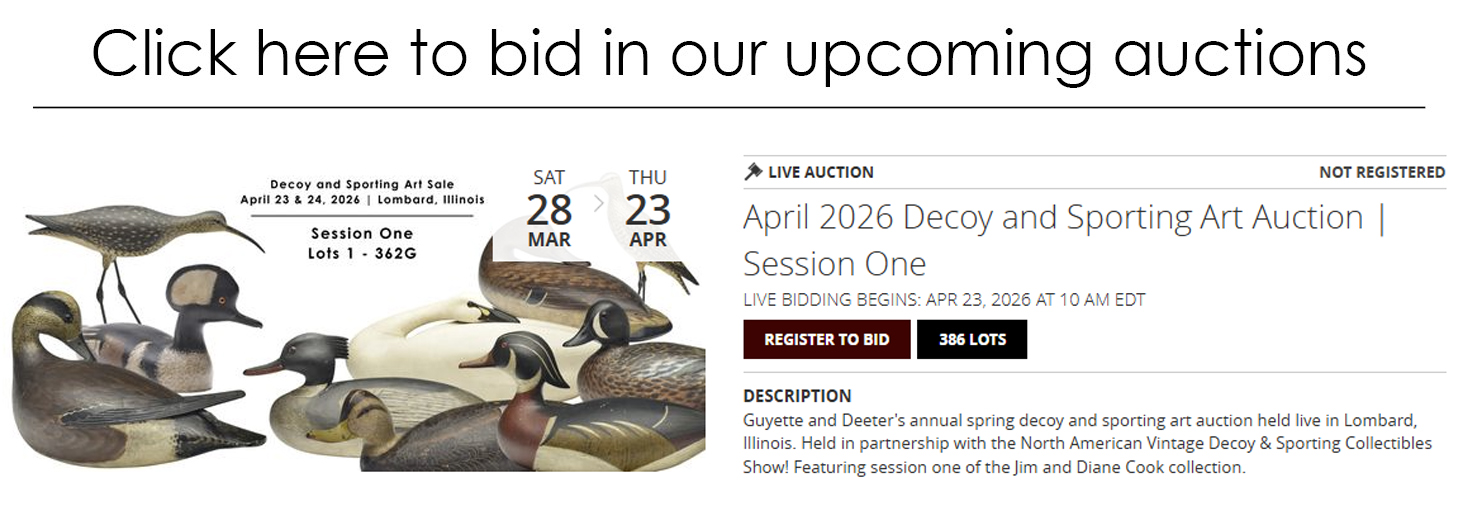Click the yellow-billed mallard hen decoy
The height and width of the screenshot is (521, 1458).
click(390, 428)
